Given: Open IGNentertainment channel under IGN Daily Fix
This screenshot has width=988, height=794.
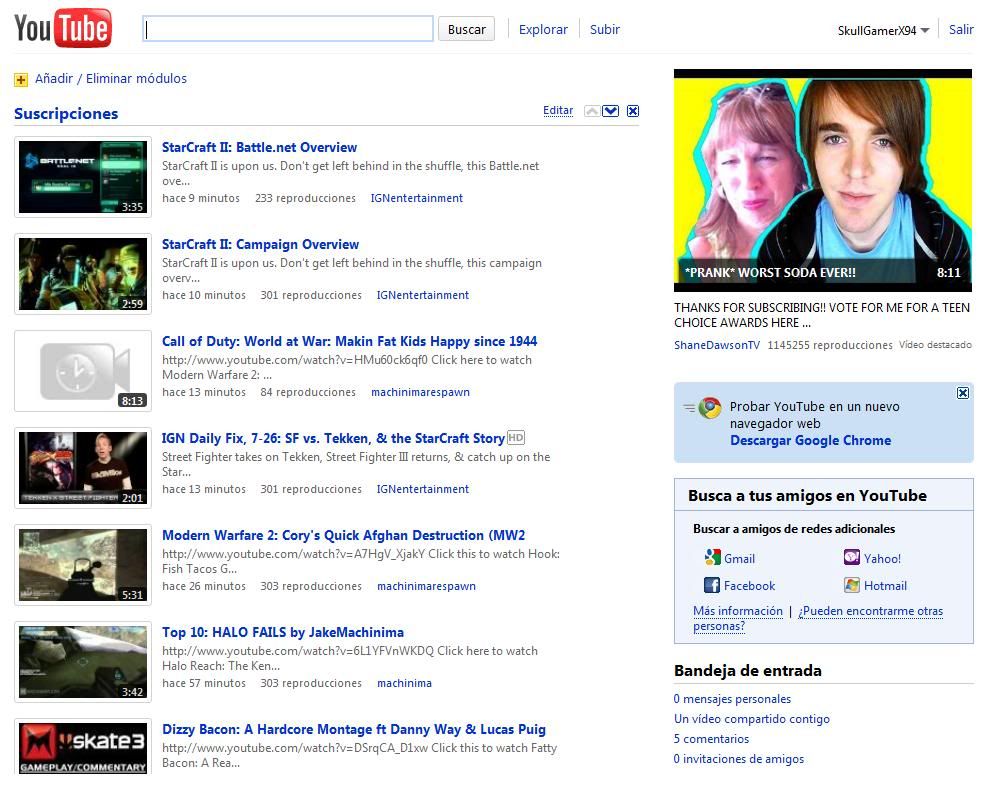Looking at the screenshot, I should click(423, 490).
